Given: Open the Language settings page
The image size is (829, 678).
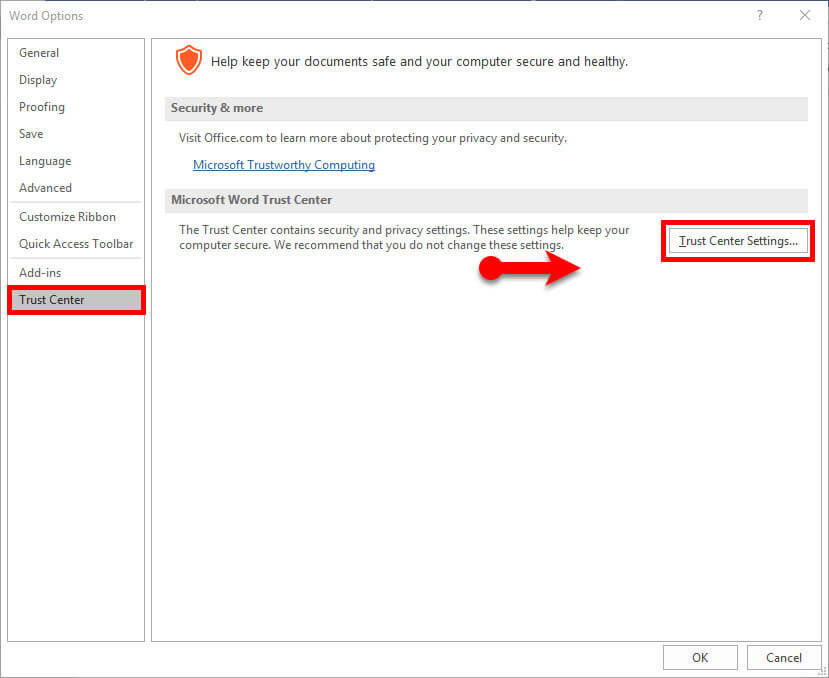Looking at the screenshot, I should click(x=45, y=160).
